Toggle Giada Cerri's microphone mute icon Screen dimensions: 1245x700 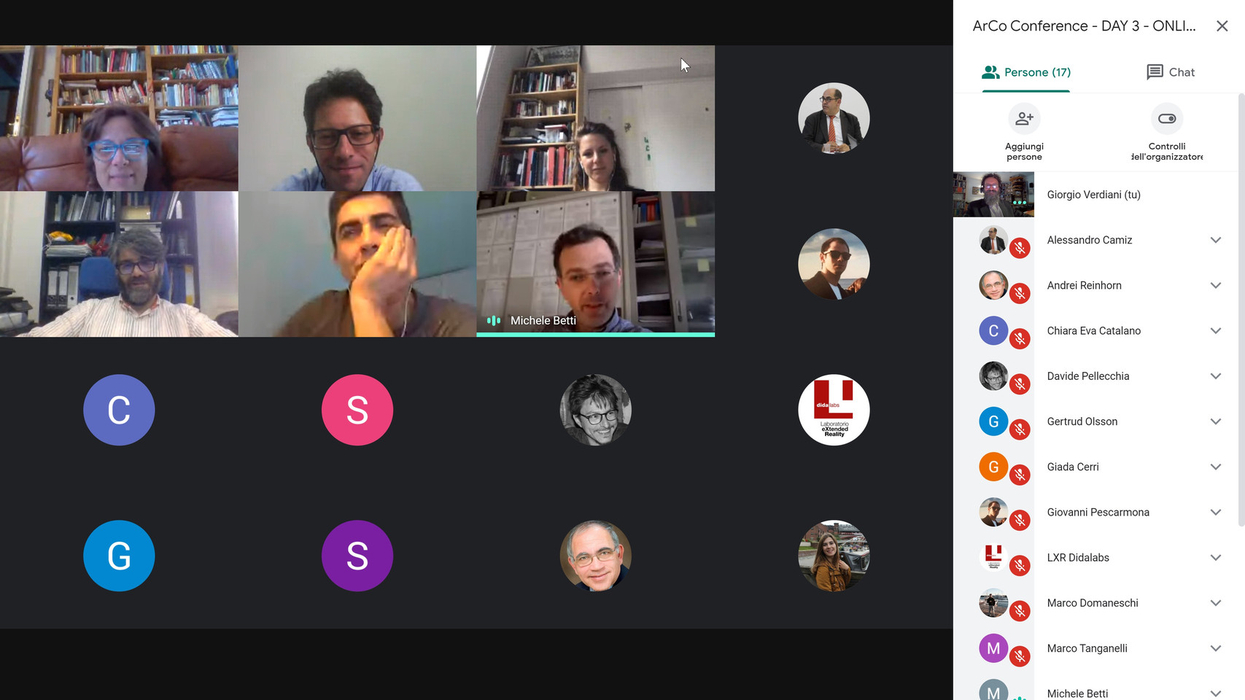point(1020,475)
